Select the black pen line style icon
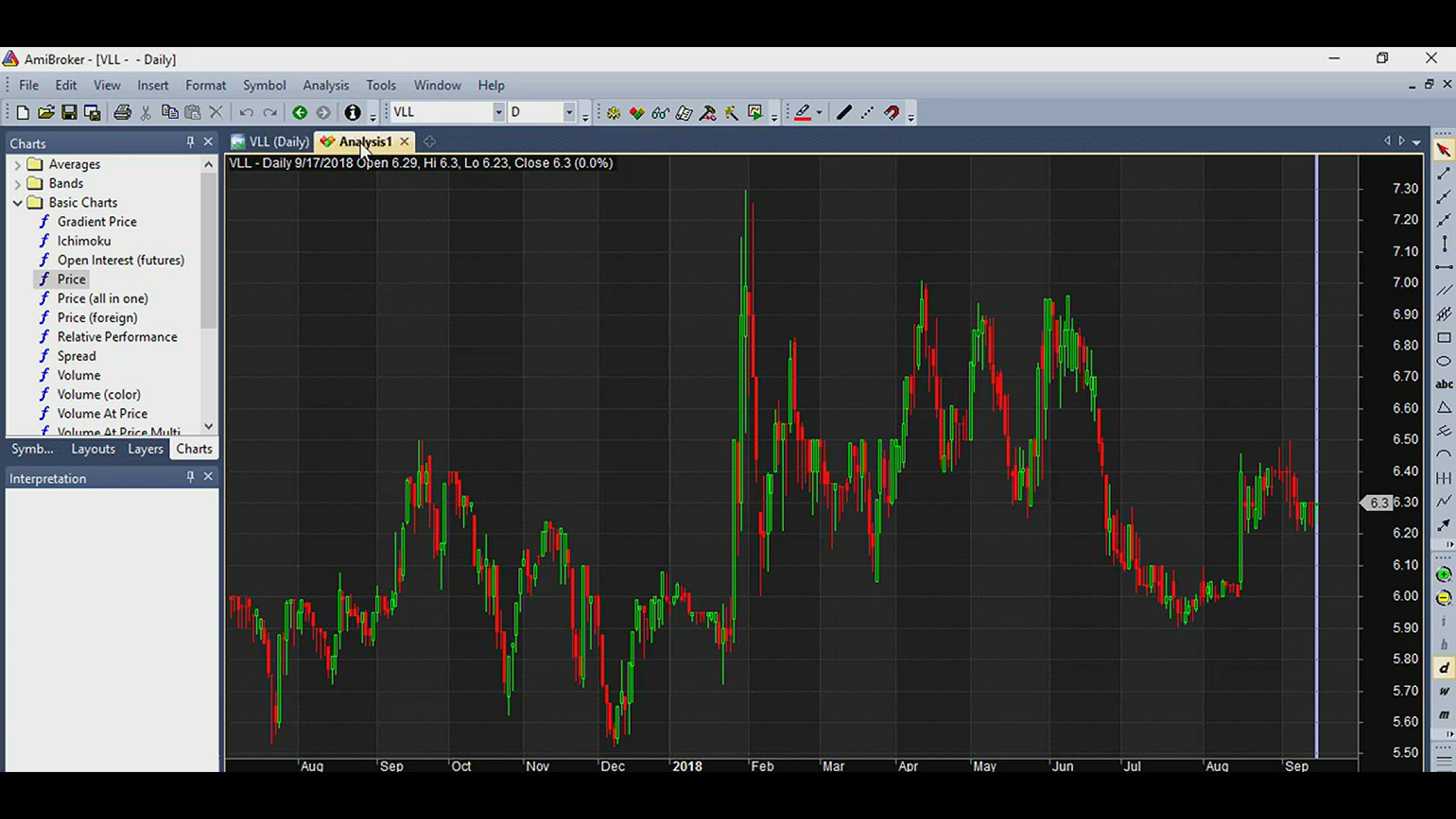Image resolution: width=1456 pixels, height=819 pixels. pos(844,113)
